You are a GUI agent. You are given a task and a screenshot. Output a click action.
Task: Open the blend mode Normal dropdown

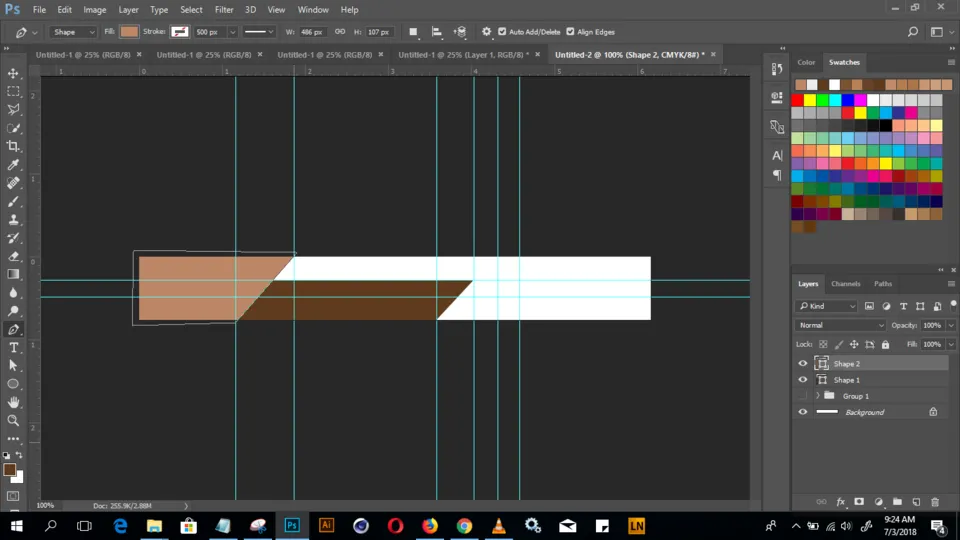[841, 325]
